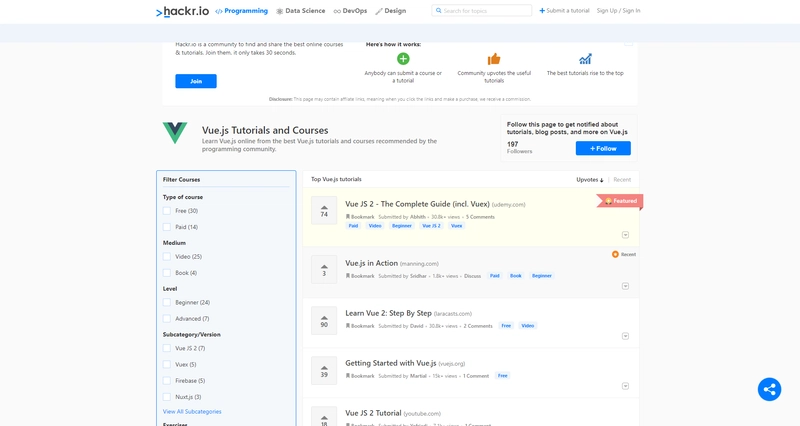Select the Nuxt.js (3) subcategory

167,397
